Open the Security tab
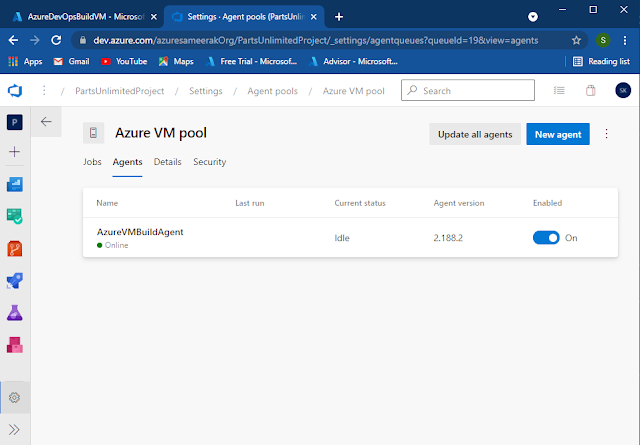Image resolution: width=640 pixels, height=445 pixels. 209,162
